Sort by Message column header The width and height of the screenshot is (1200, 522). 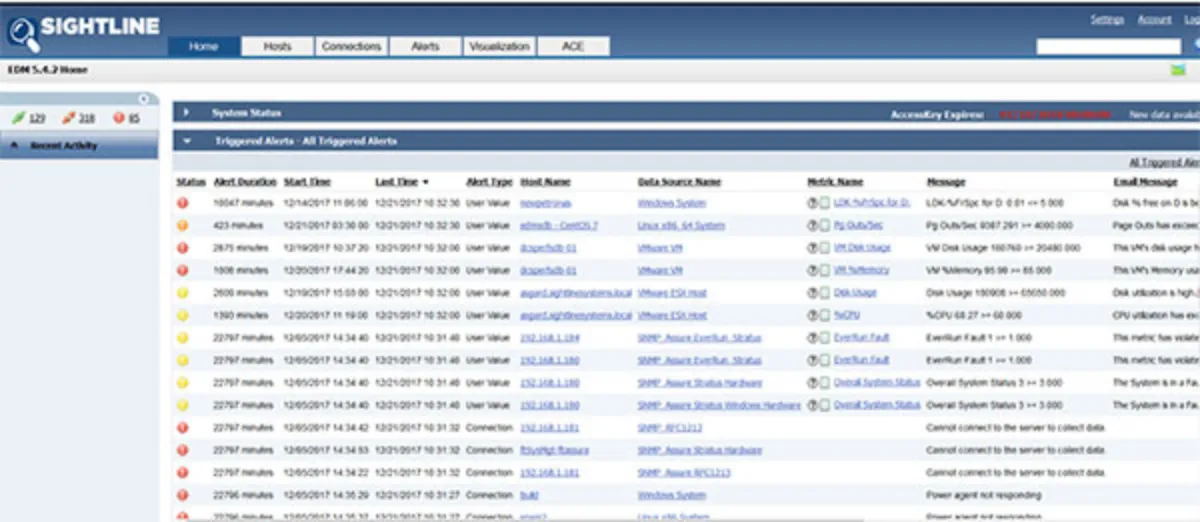point(946,182)
